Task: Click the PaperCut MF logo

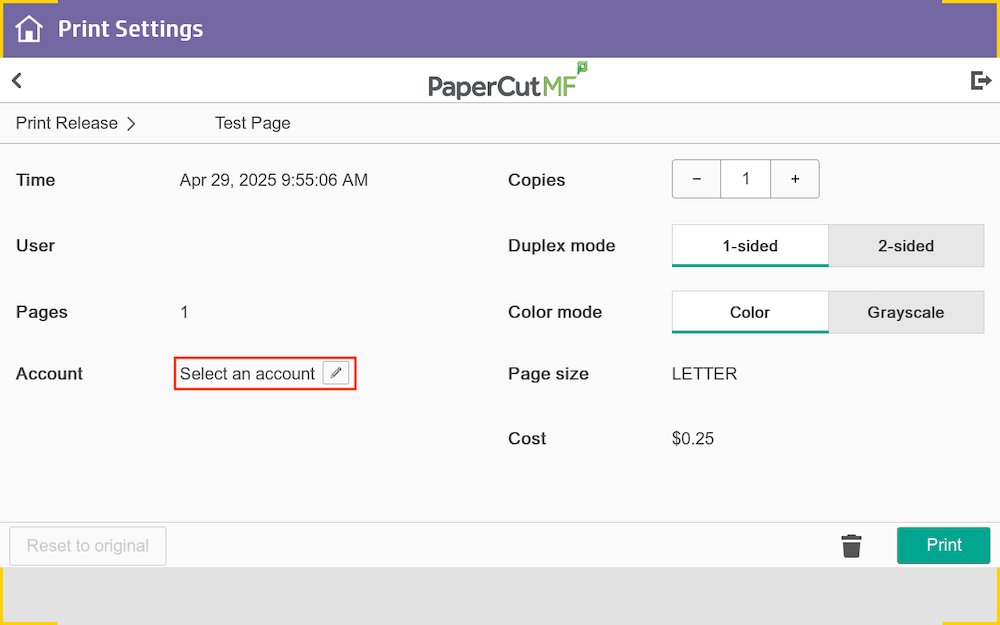Action: [x=508, y=81]
